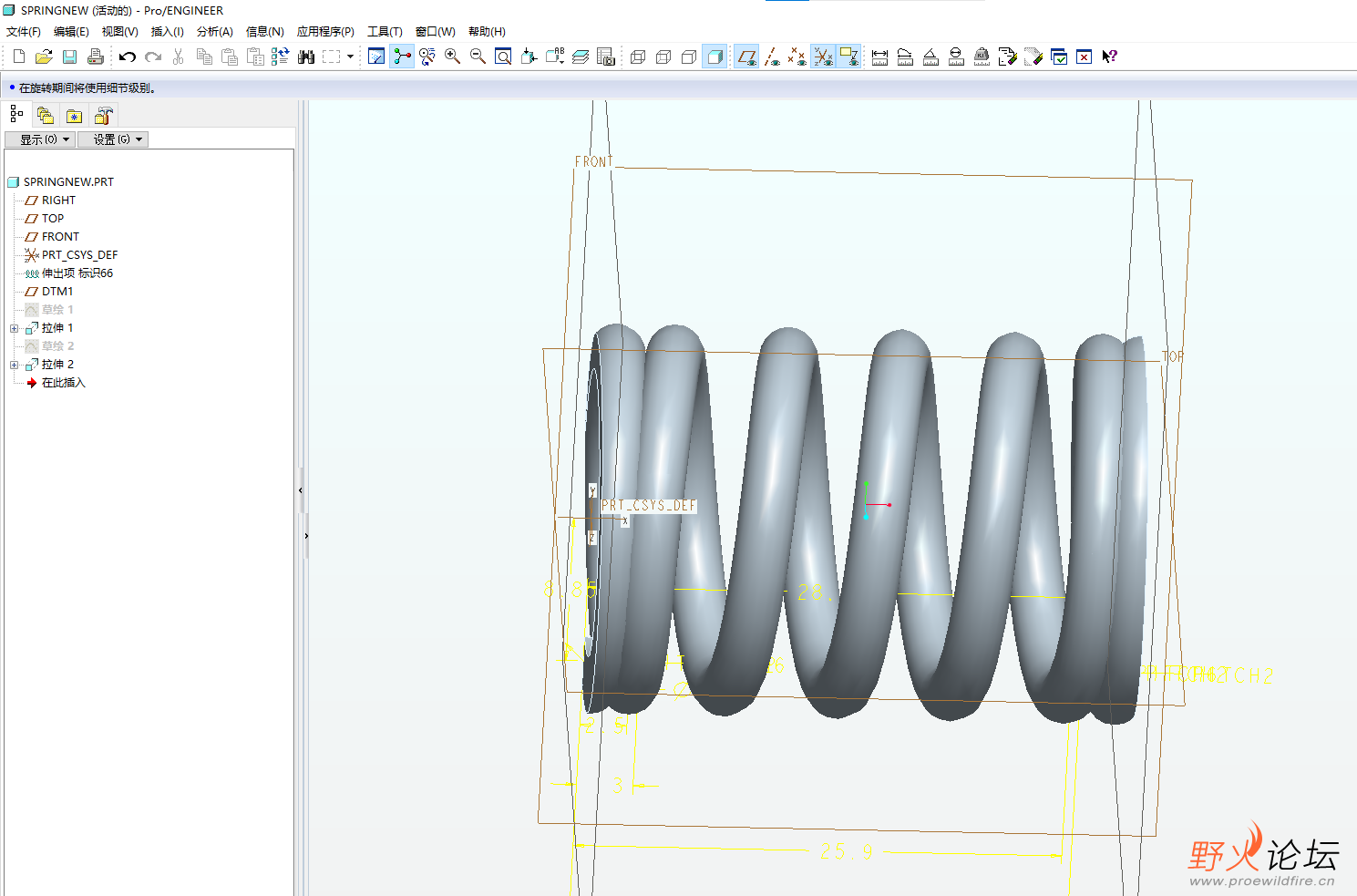
Task: Click the Layers icon in toolbar
Action: 581,57
